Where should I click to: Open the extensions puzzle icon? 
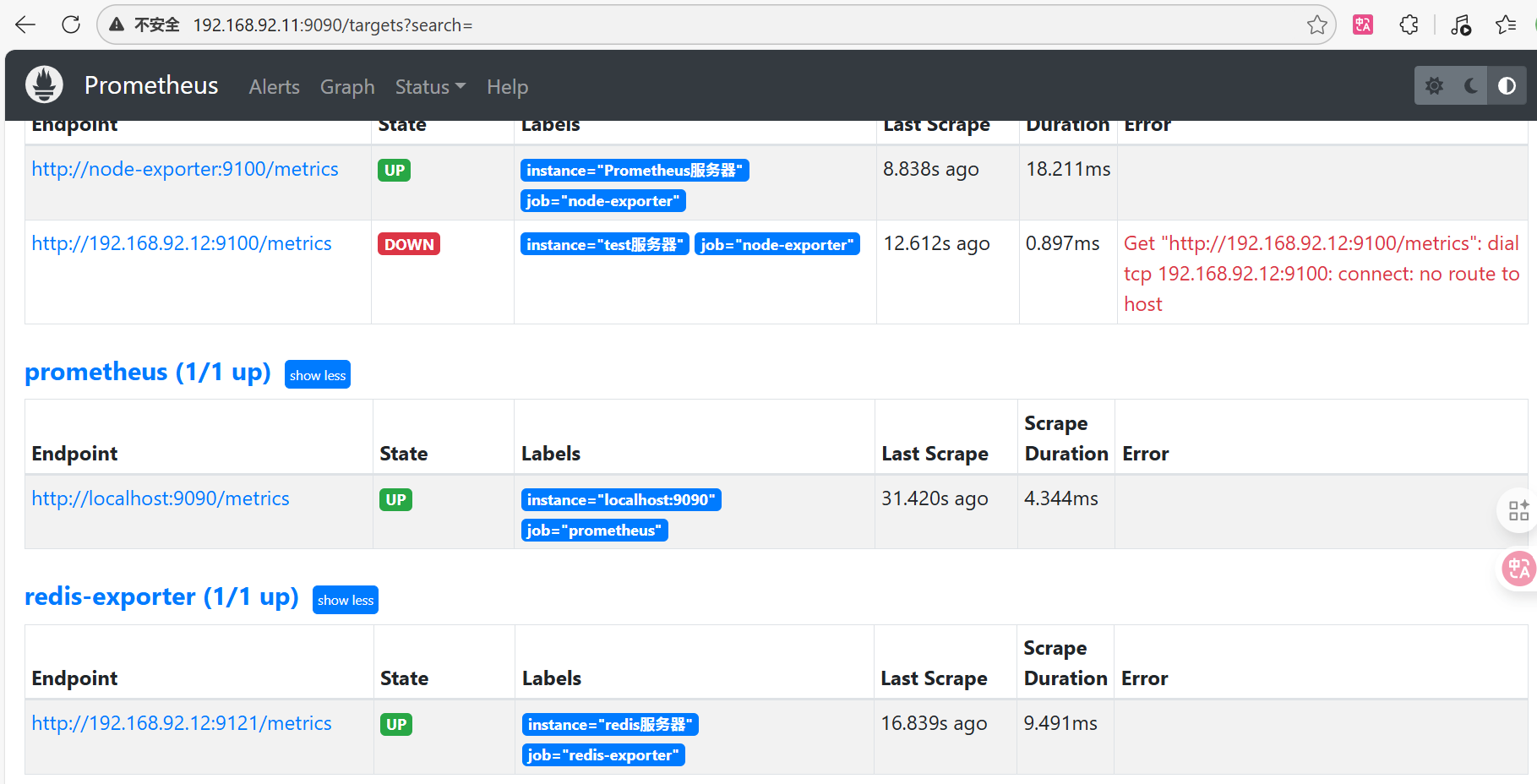[1409, 24]
